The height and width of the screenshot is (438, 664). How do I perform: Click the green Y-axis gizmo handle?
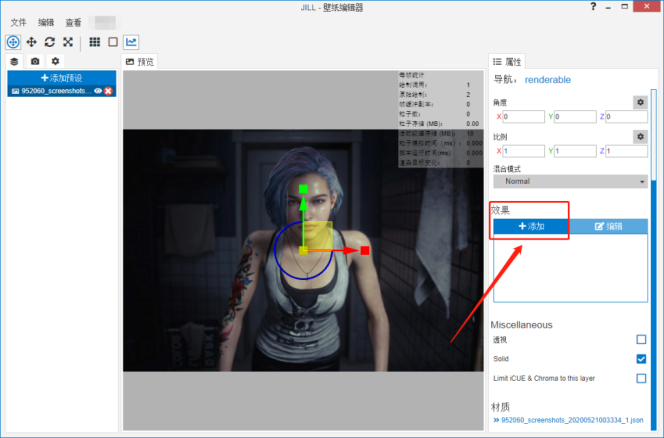pyautogui.click(x=303, y=189)
